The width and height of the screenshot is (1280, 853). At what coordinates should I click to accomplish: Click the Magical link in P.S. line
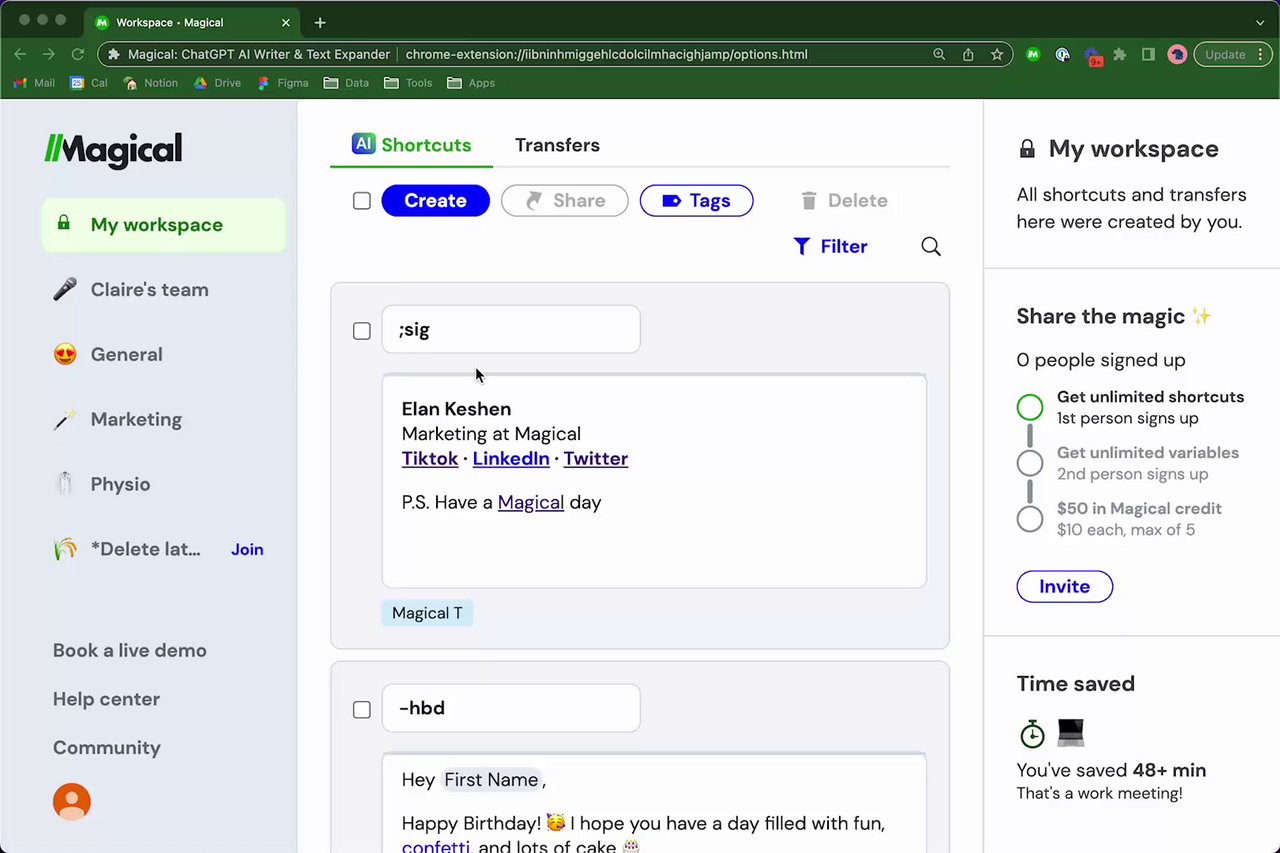[531, 502]
